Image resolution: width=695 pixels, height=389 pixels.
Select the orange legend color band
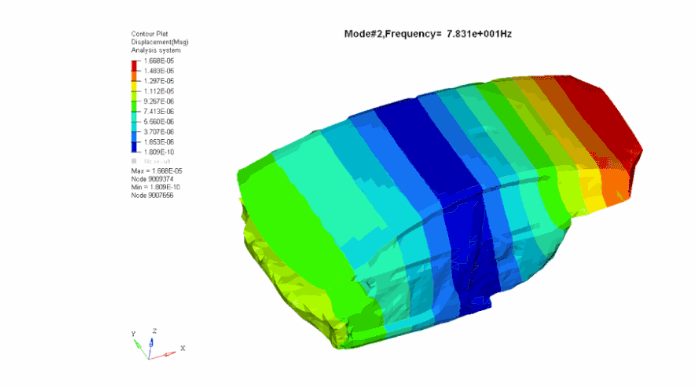(134, 76)
